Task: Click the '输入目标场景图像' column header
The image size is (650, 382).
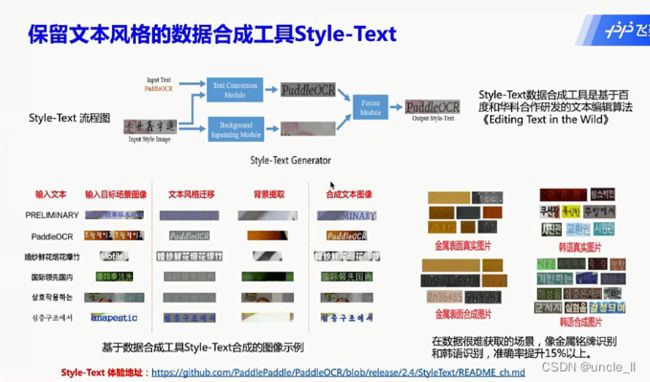Action: 116,194
